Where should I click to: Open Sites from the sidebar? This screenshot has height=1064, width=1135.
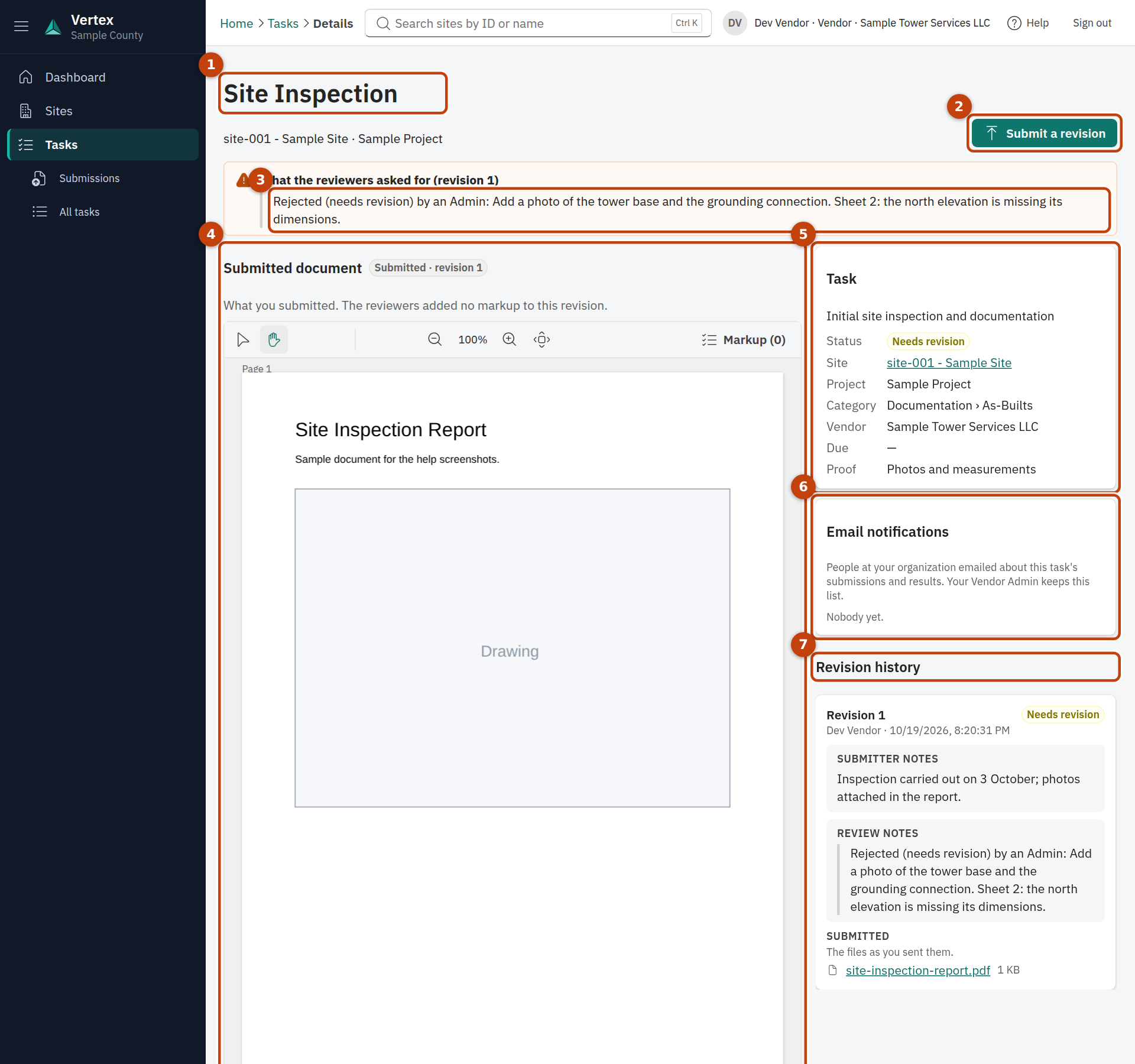coord(103,111)
